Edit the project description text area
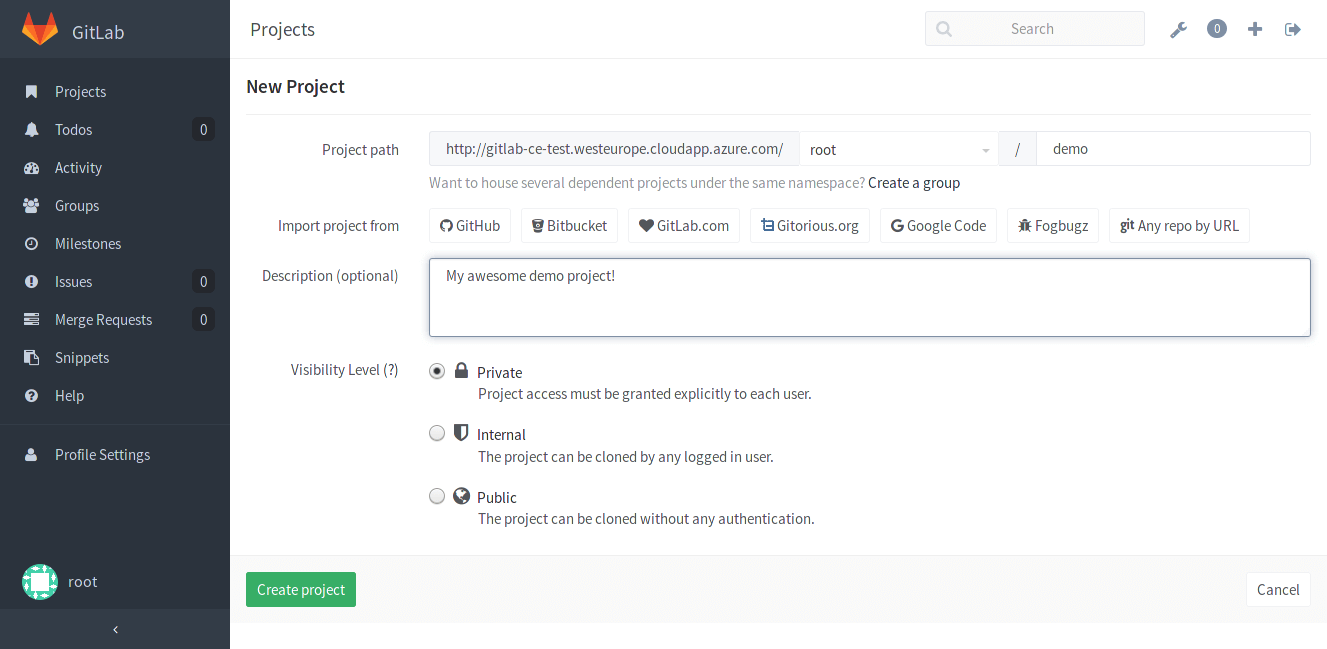The height and width of the screenshot is (649, 1327). (x=869, y=296)
